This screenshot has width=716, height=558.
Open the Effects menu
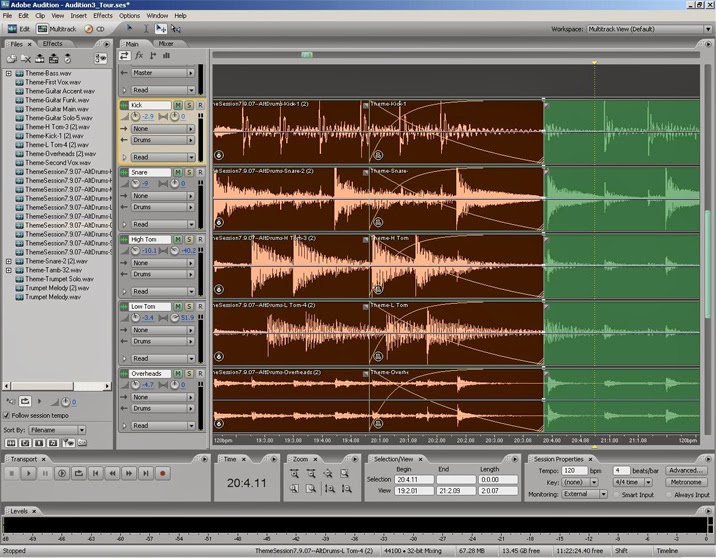103,16
